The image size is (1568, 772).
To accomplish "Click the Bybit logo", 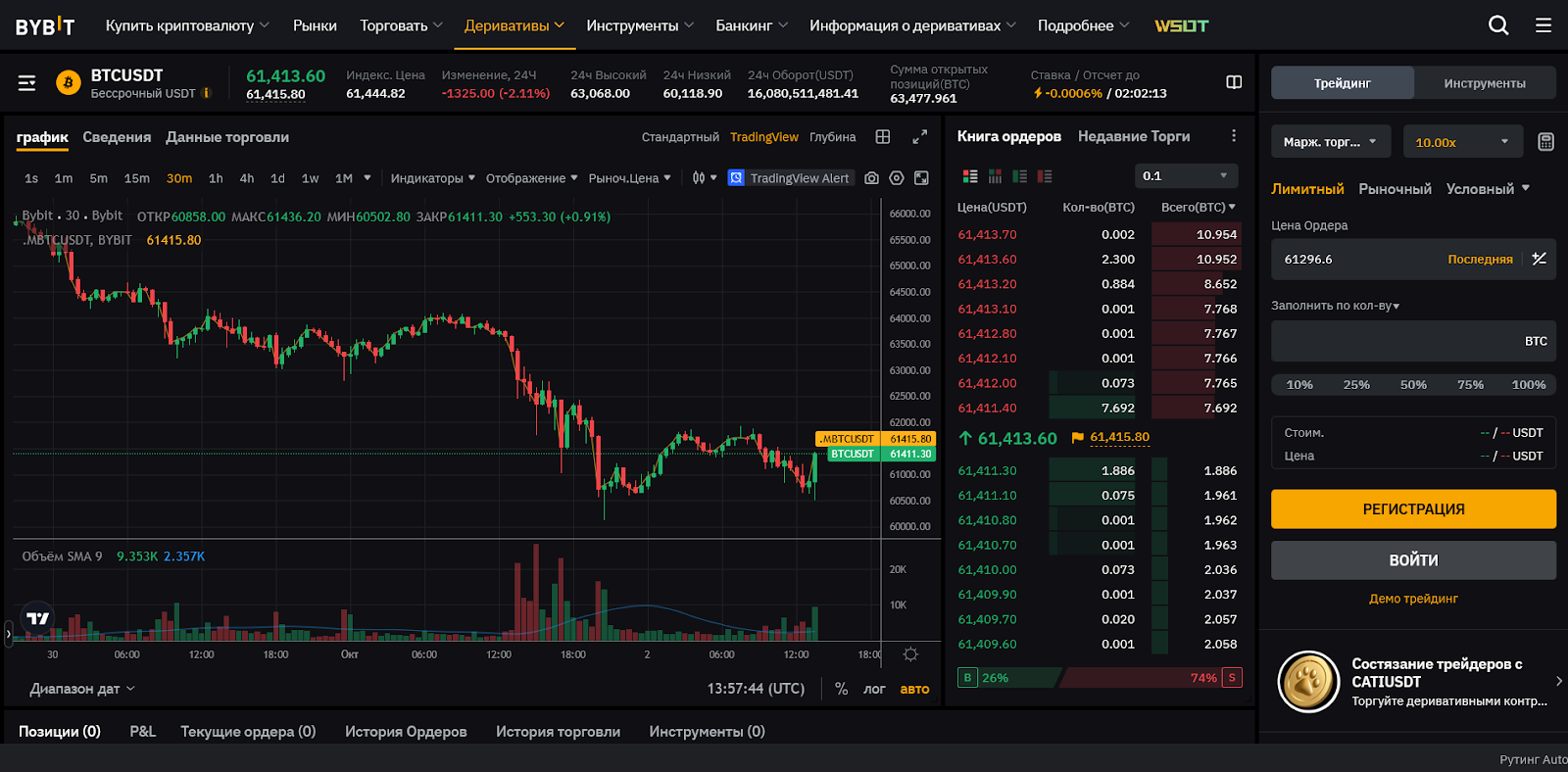I will click(x=45, y=25).
